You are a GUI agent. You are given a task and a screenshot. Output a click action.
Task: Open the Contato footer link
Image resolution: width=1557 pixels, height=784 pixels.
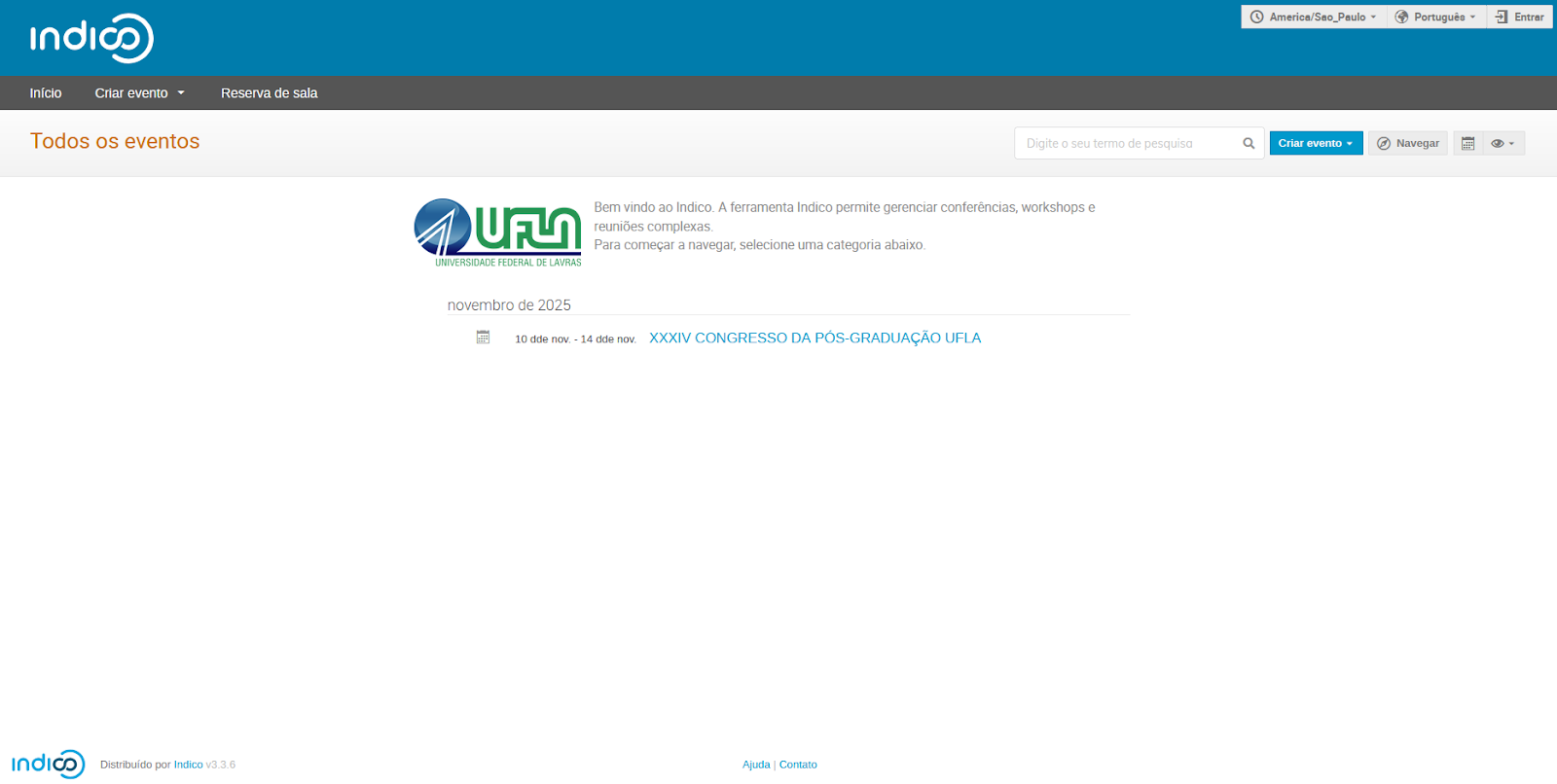798,765
